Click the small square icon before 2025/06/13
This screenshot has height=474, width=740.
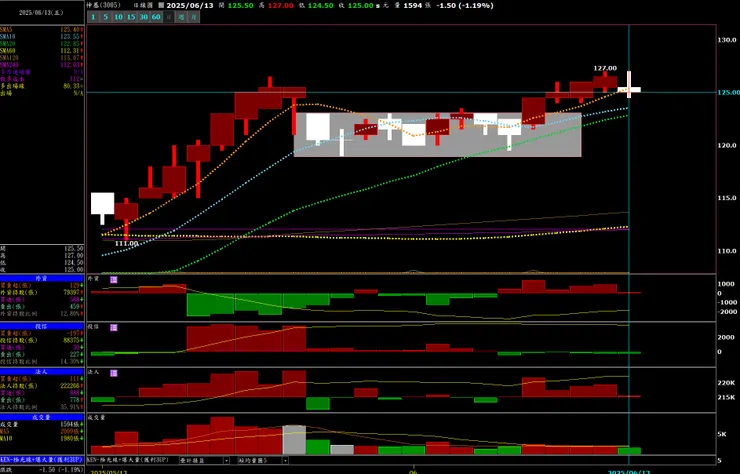click(x=161, y=6)
